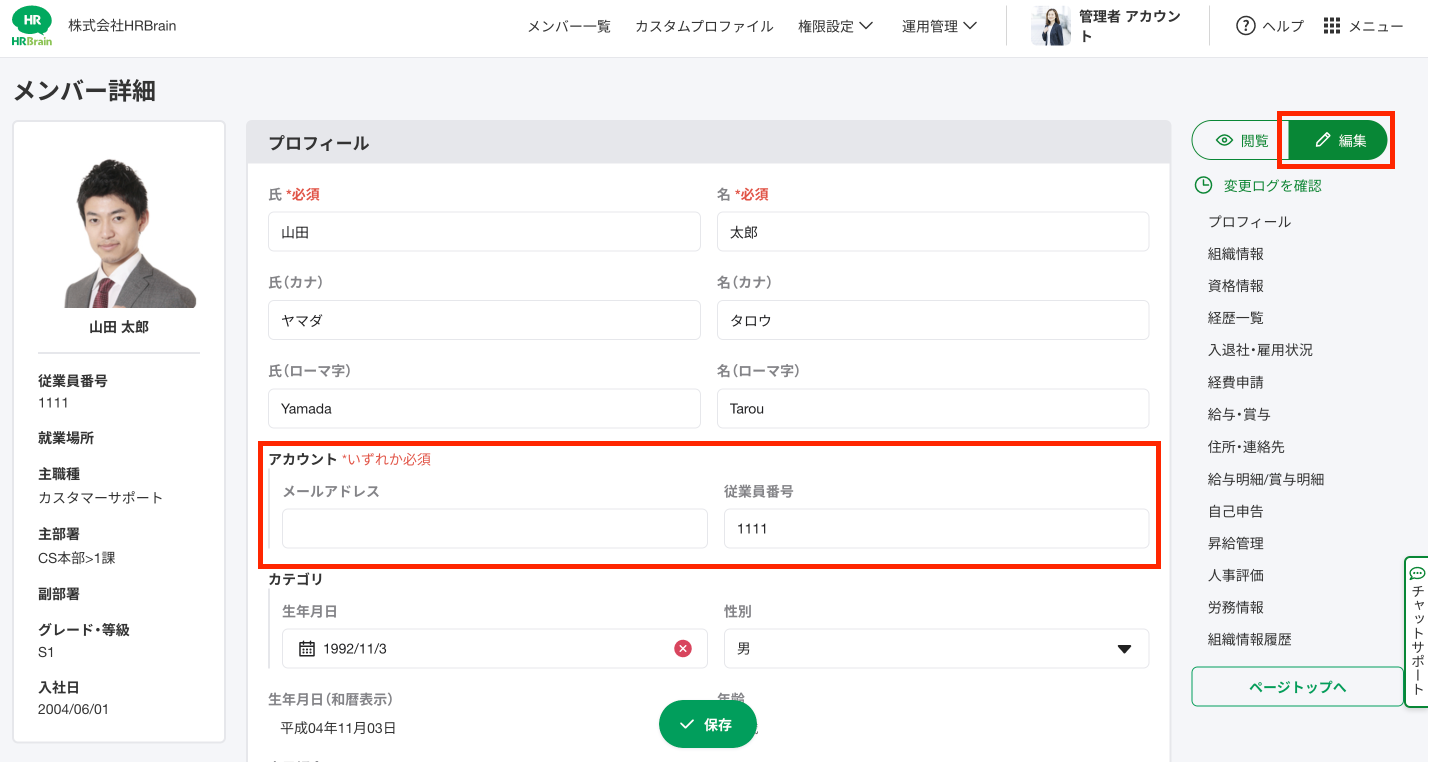
Task: Clear birth date with red X icon
Action: pos(683,649)
